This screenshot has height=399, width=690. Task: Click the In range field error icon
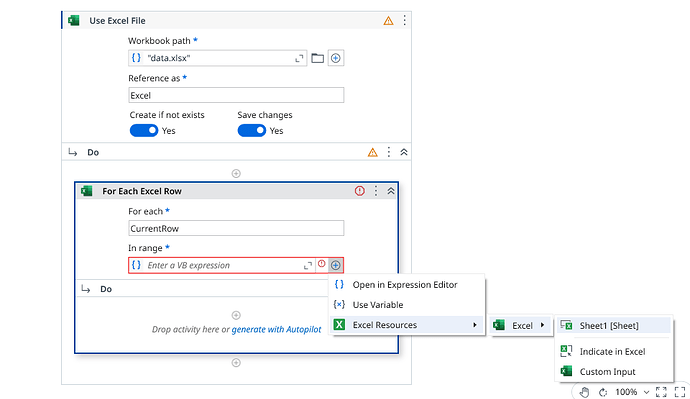(x=322, y=264)
